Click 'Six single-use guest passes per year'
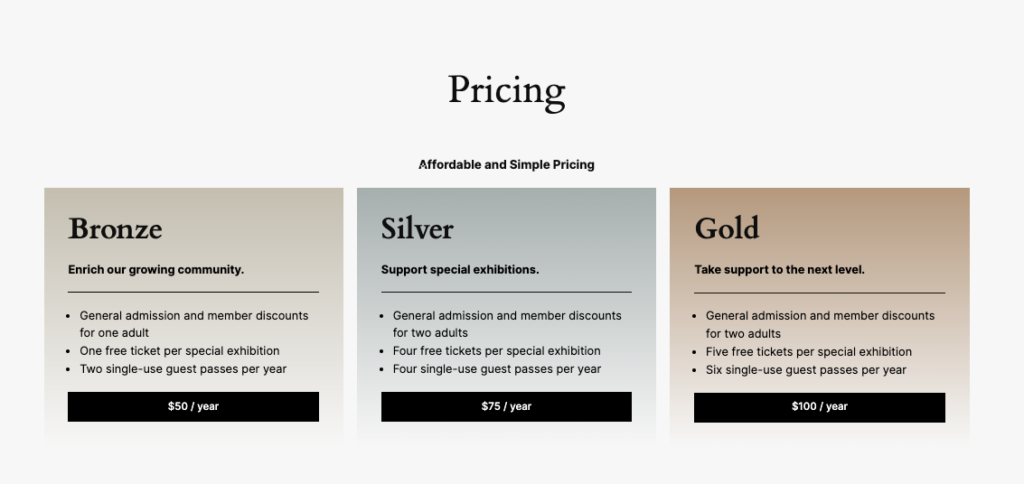This screenshot has width=1024, height=484. click(806, 369)
